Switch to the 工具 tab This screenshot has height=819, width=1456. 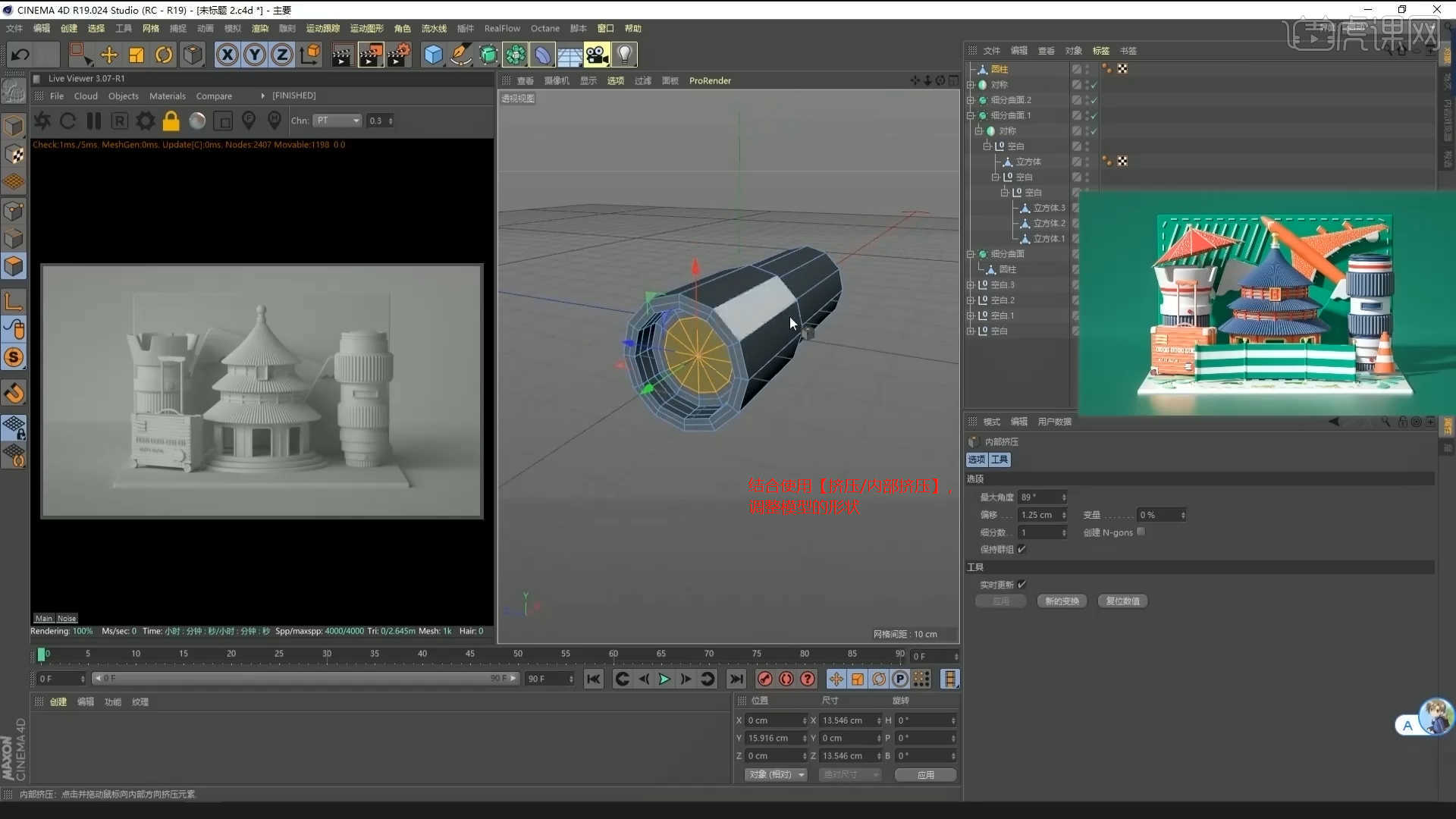click(x=999, y=460)
